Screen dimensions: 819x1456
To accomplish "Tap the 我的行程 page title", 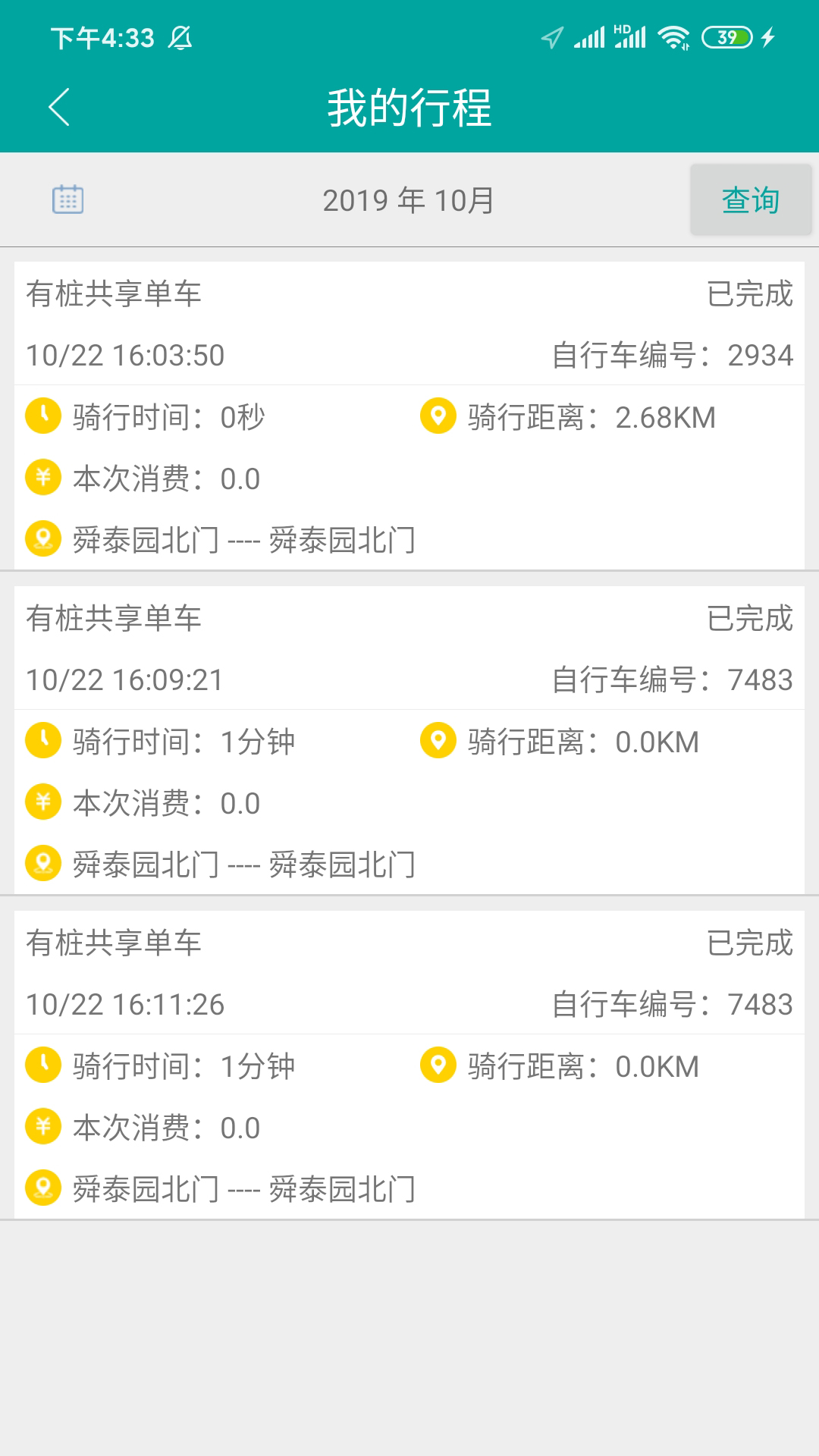I will [x=409, y=107].
